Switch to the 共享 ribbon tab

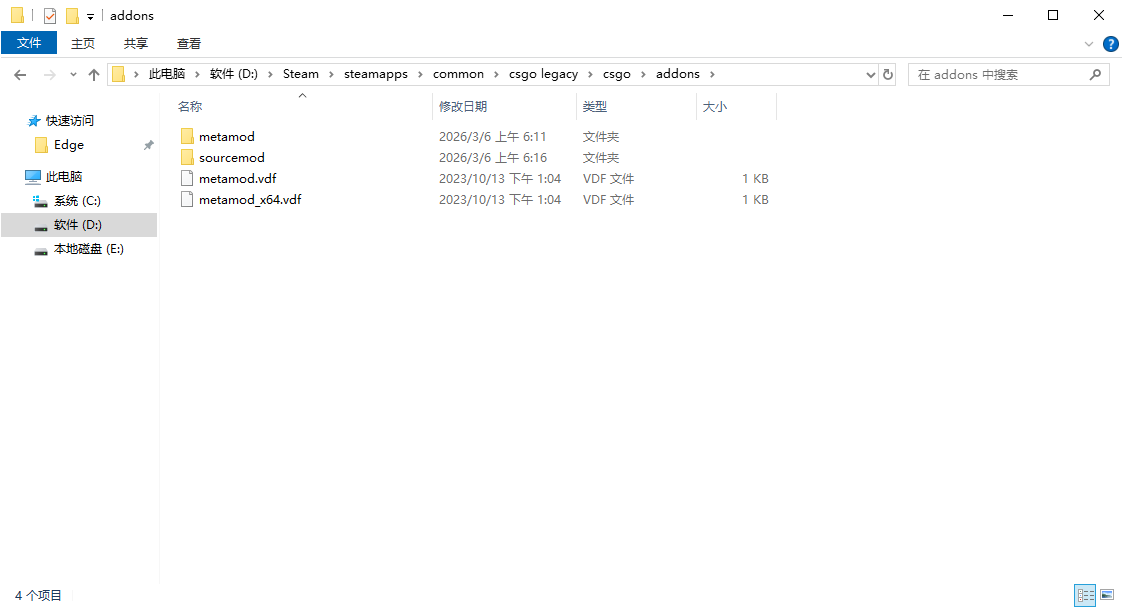tap(135, 43)
